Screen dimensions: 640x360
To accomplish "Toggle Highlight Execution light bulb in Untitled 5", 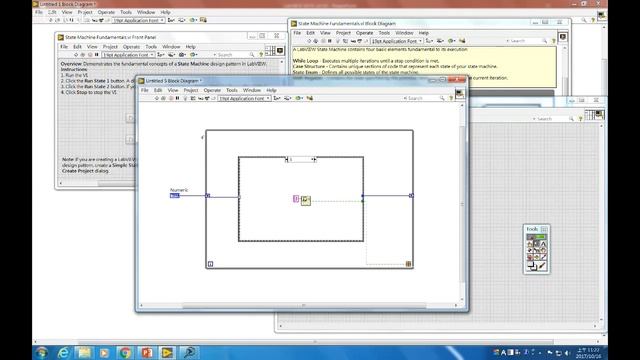I will click(185, 98).
